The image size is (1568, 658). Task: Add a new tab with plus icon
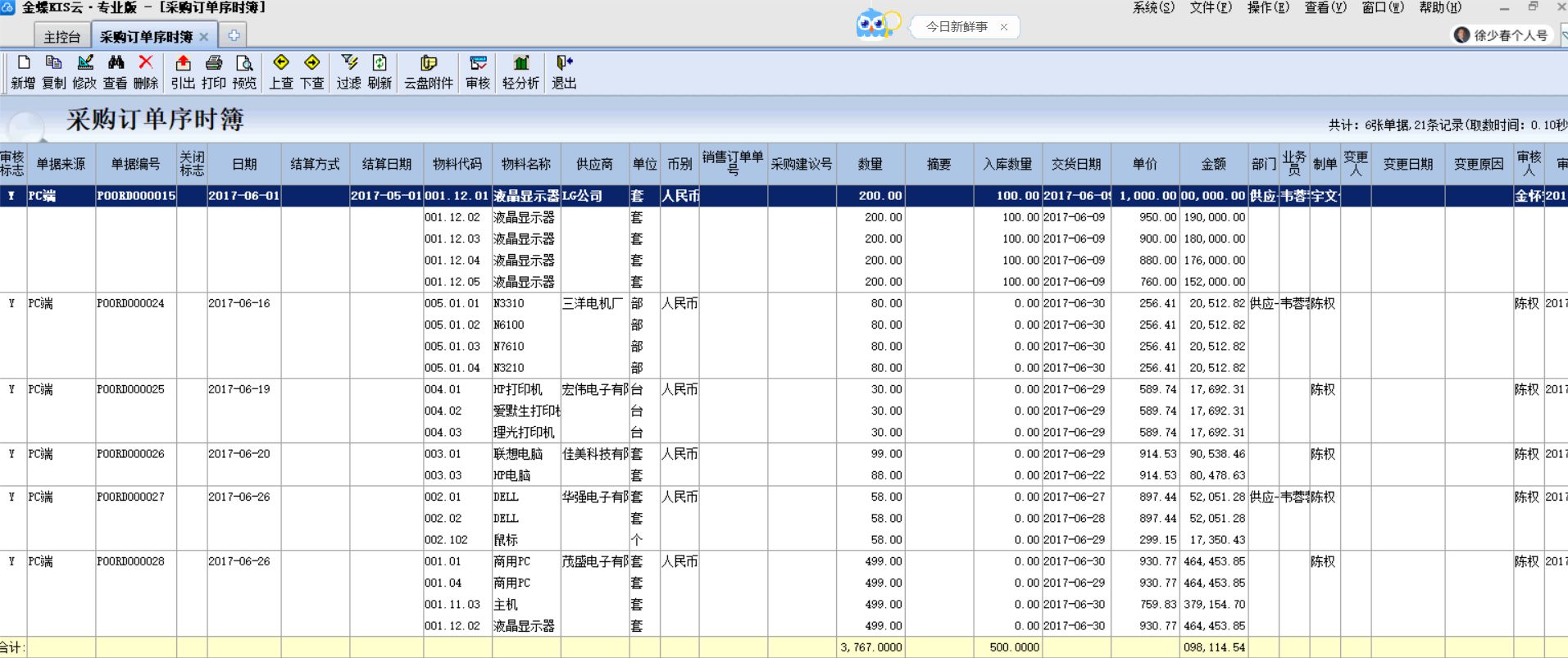pyautogui.click(x=234, y=35)
